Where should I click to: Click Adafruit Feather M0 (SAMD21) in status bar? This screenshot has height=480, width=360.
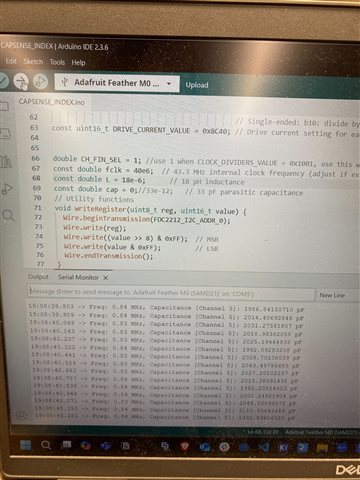[x=322, y=432]
